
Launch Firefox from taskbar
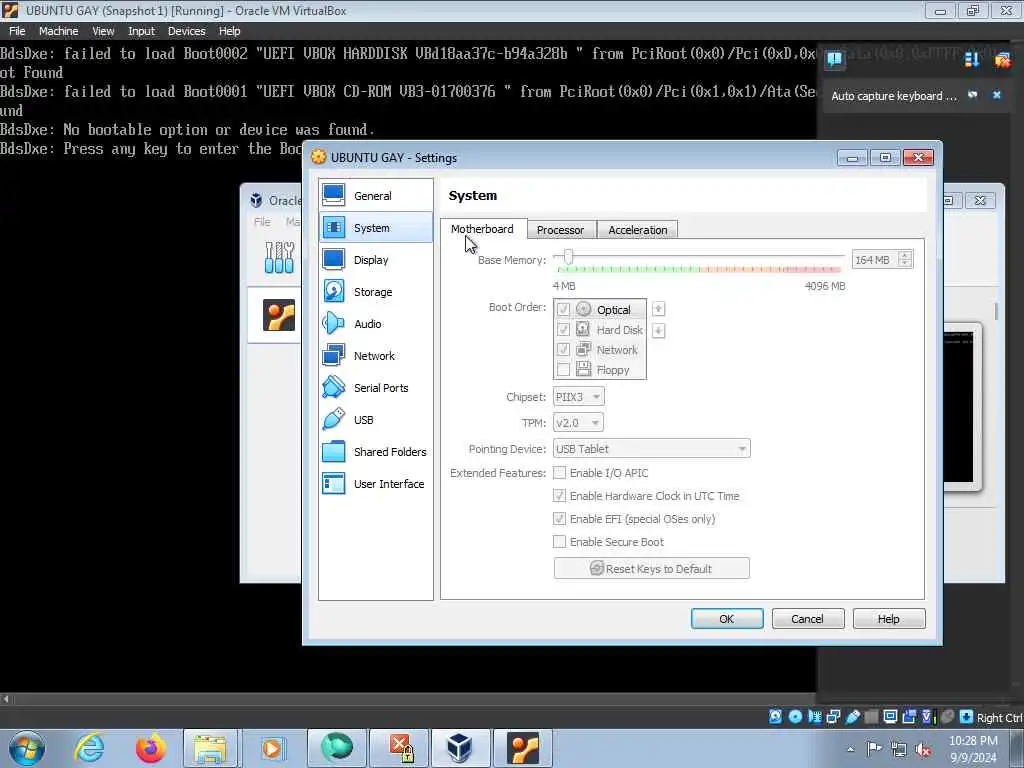click(x=150, y=748)
